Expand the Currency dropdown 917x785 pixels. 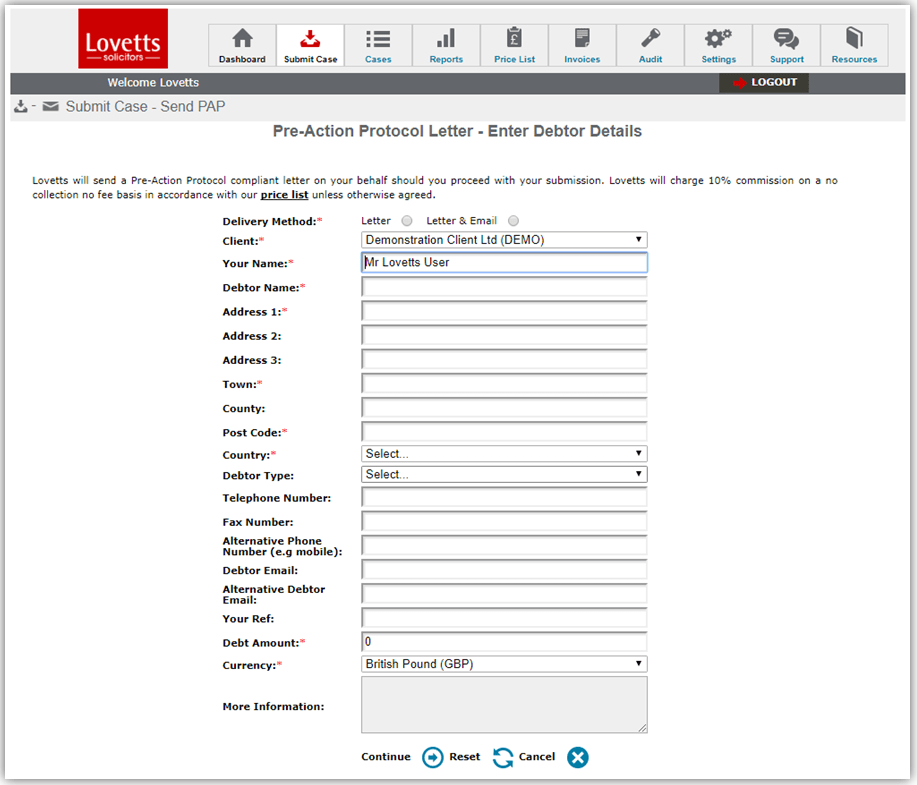point(504,664)
